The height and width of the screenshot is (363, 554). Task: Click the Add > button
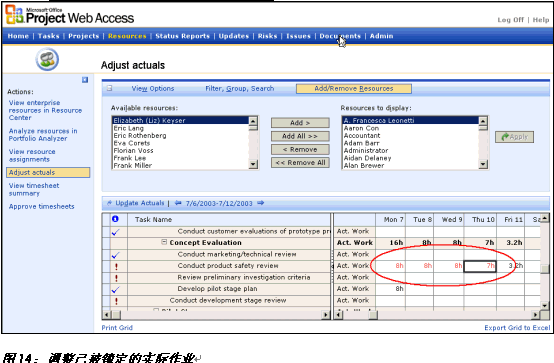pyautogui.click(x=300, y=123)
